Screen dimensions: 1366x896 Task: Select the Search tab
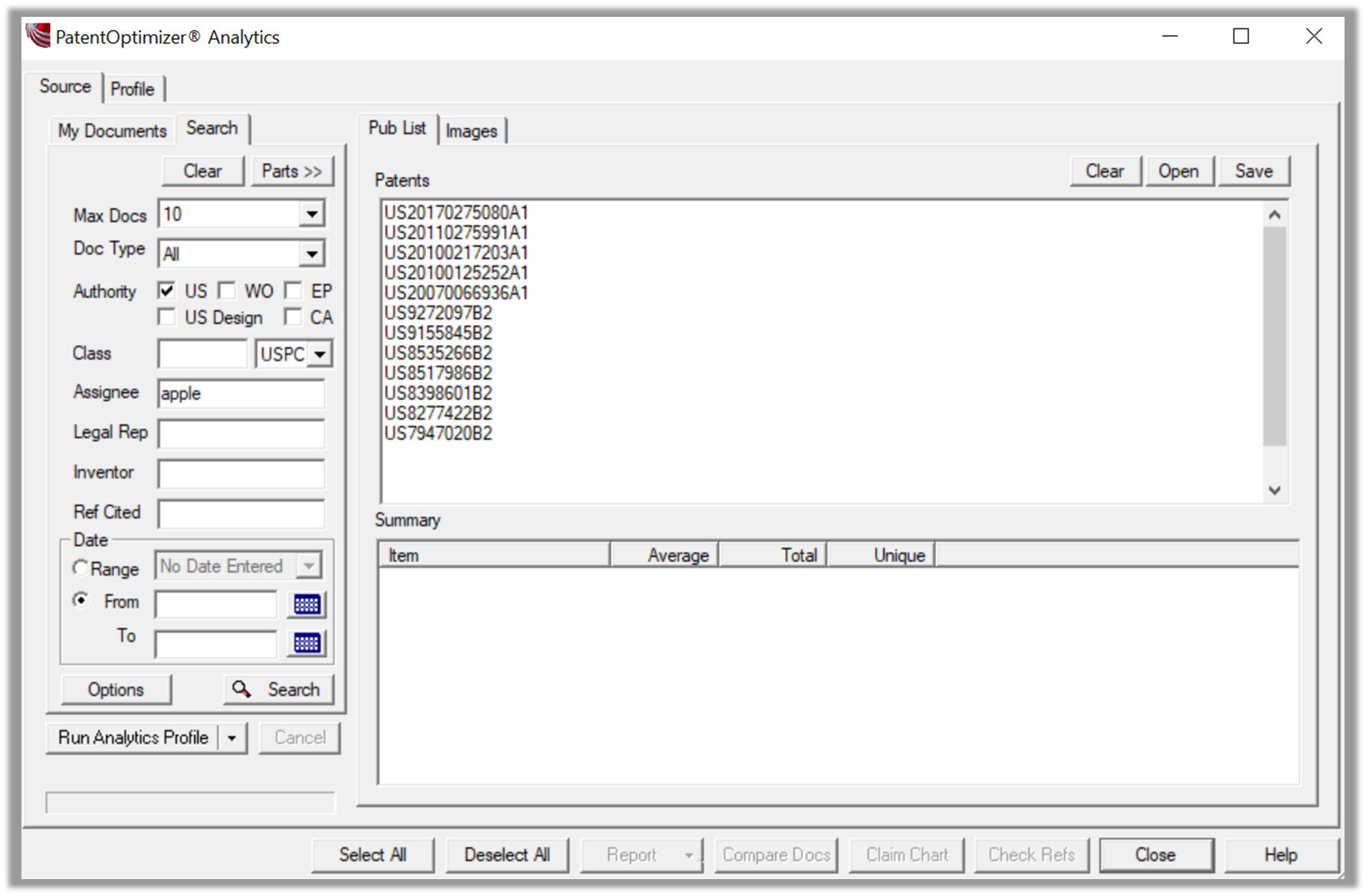pos(212,128)
